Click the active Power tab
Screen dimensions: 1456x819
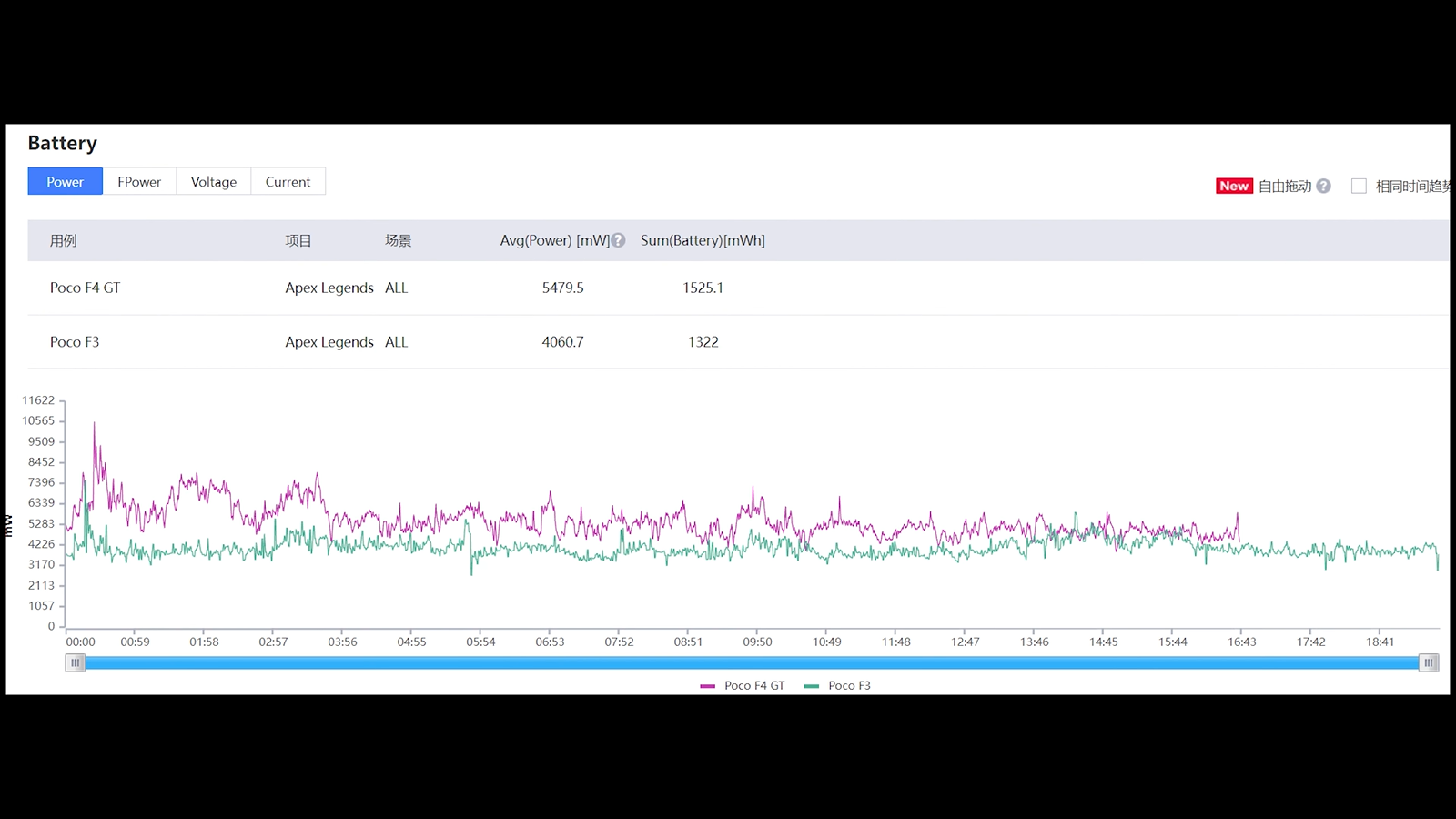coord(66,182)
